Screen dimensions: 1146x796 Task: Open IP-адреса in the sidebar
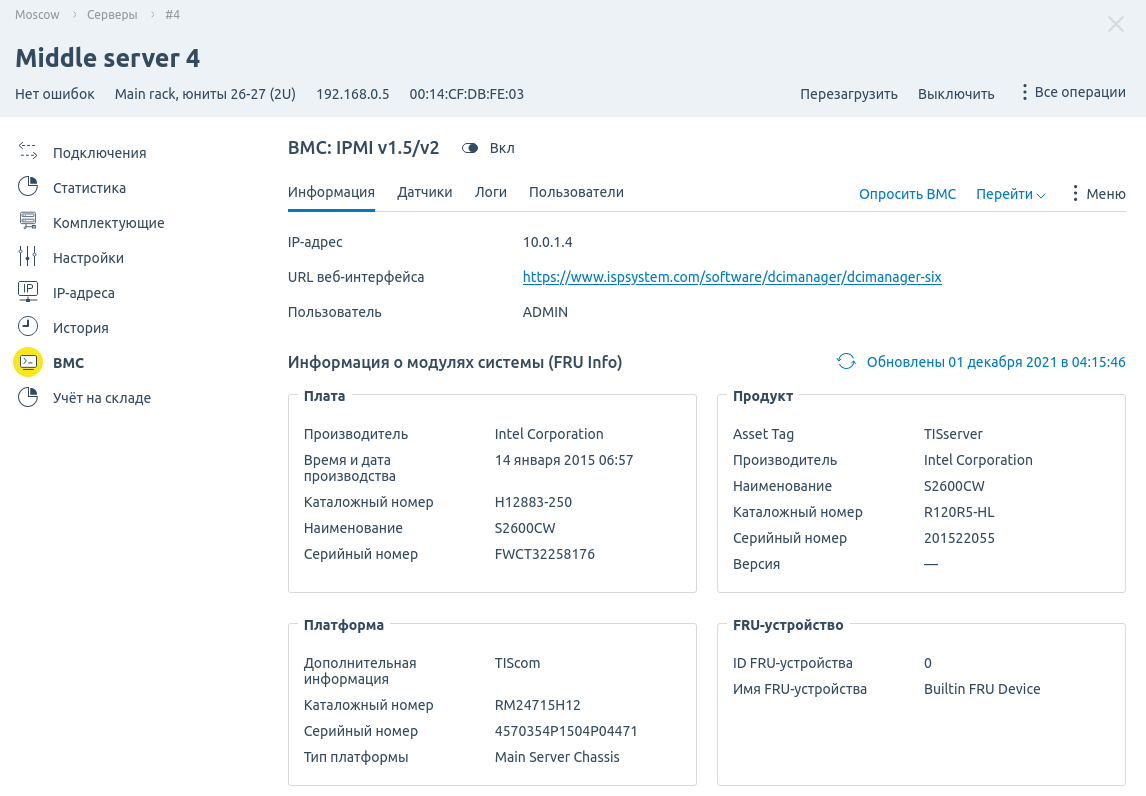(83, 293)
